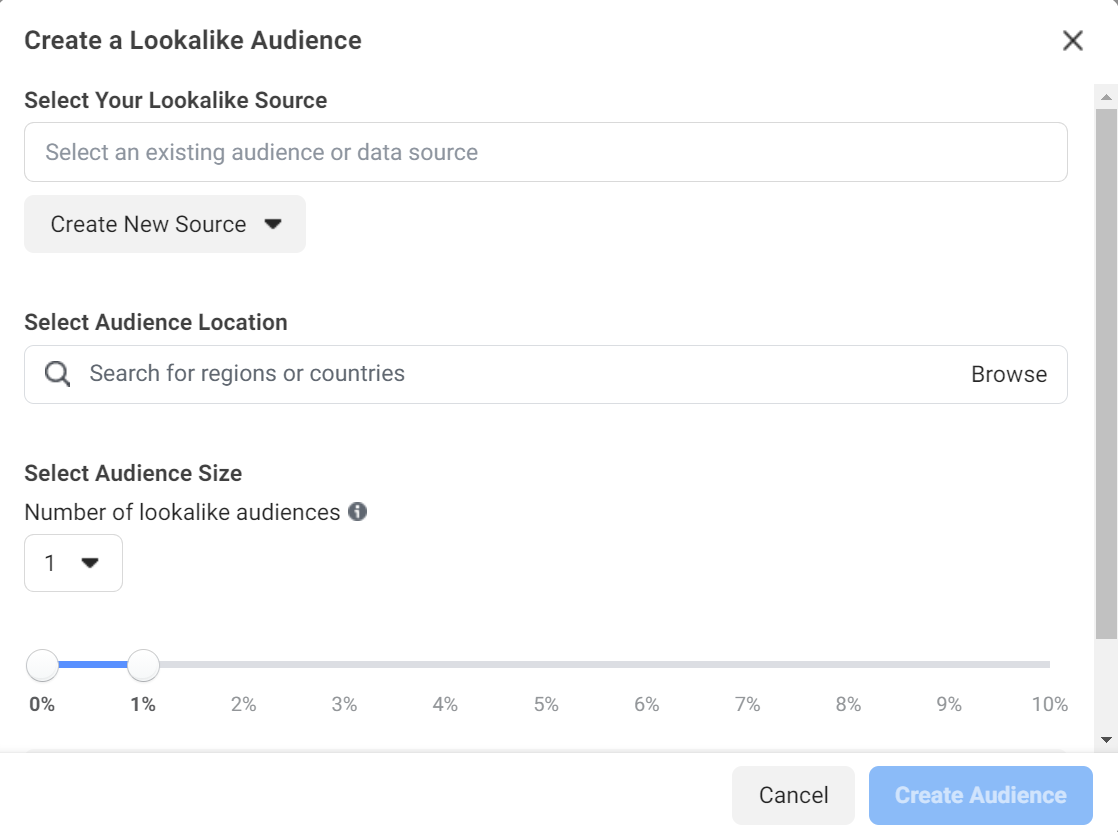Select the 0% slider handle
This screenshot has width=1118, height=832.
click(x=42, y=664)
